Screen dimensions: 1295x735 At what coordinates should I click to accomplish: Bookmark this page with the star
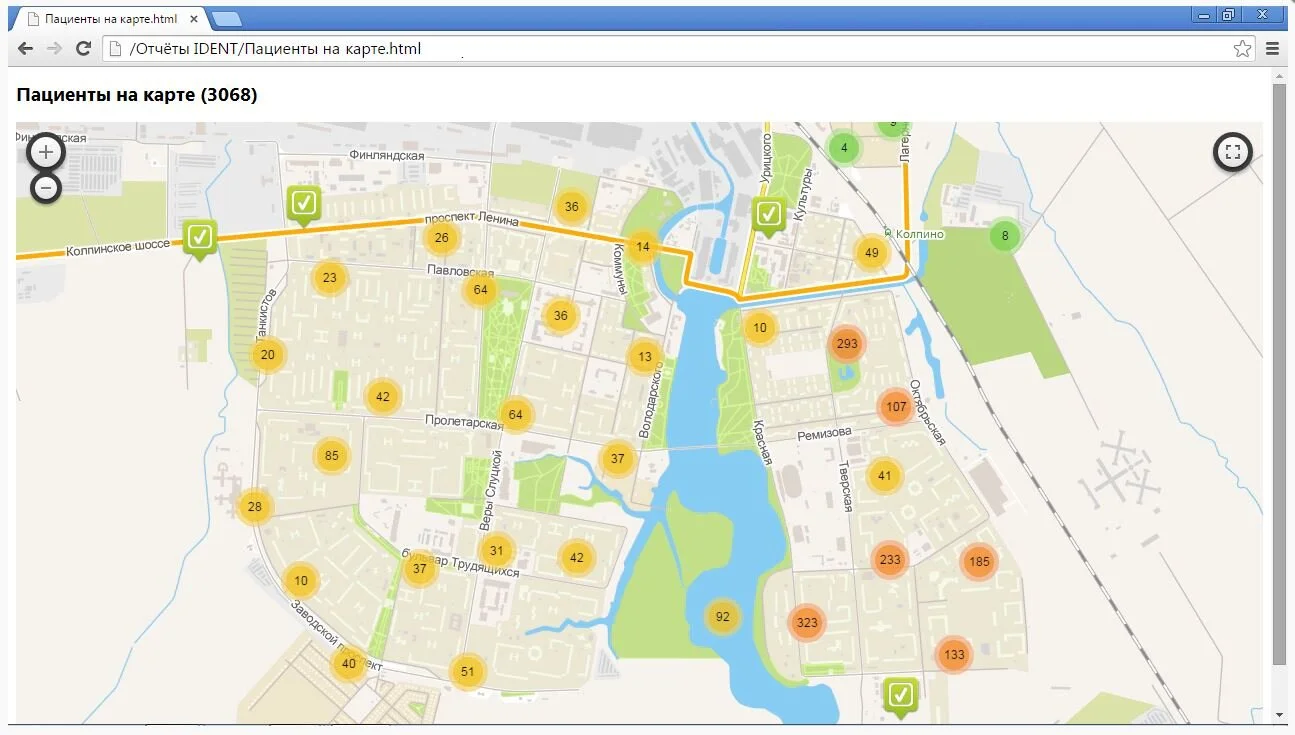[1242, 49]
